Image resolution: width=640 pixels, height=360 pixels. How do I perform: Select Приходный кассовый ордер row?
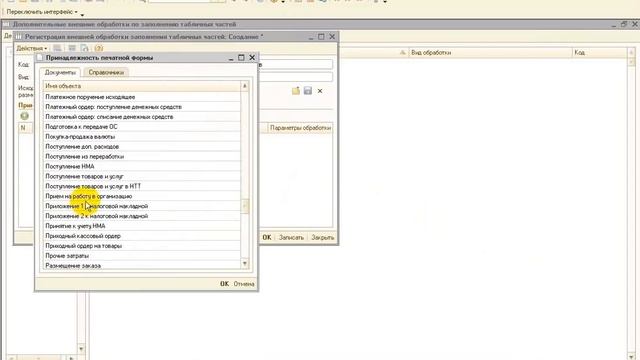point(142,236)
